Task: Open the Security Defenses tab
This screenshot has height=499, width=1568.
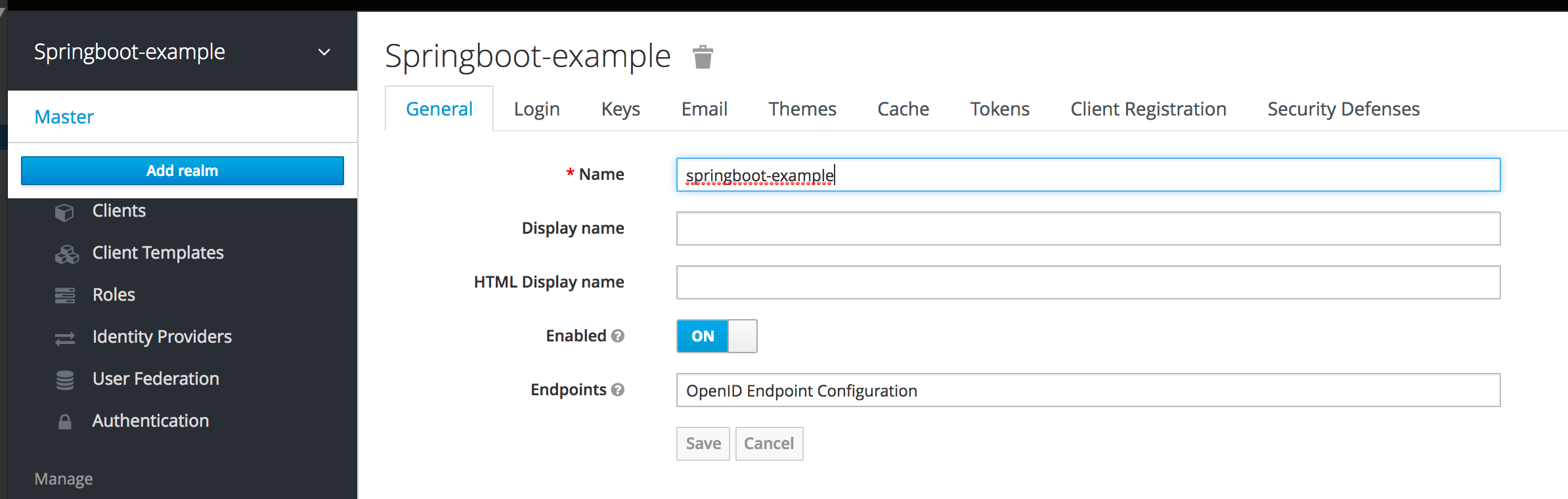Action: pyautogui.click(x=1343, y=109)
